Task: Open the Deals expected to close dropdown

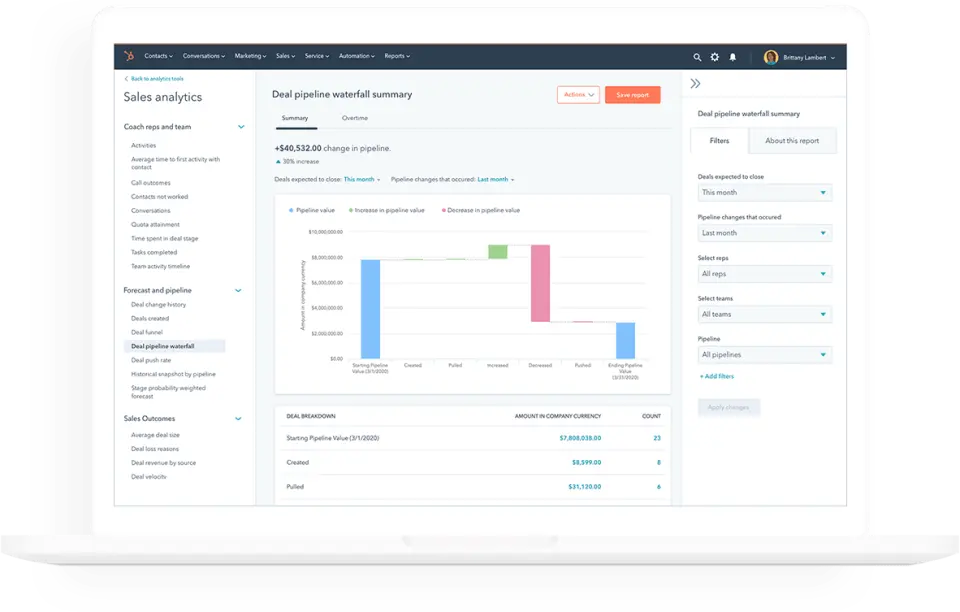Action: 765,191
